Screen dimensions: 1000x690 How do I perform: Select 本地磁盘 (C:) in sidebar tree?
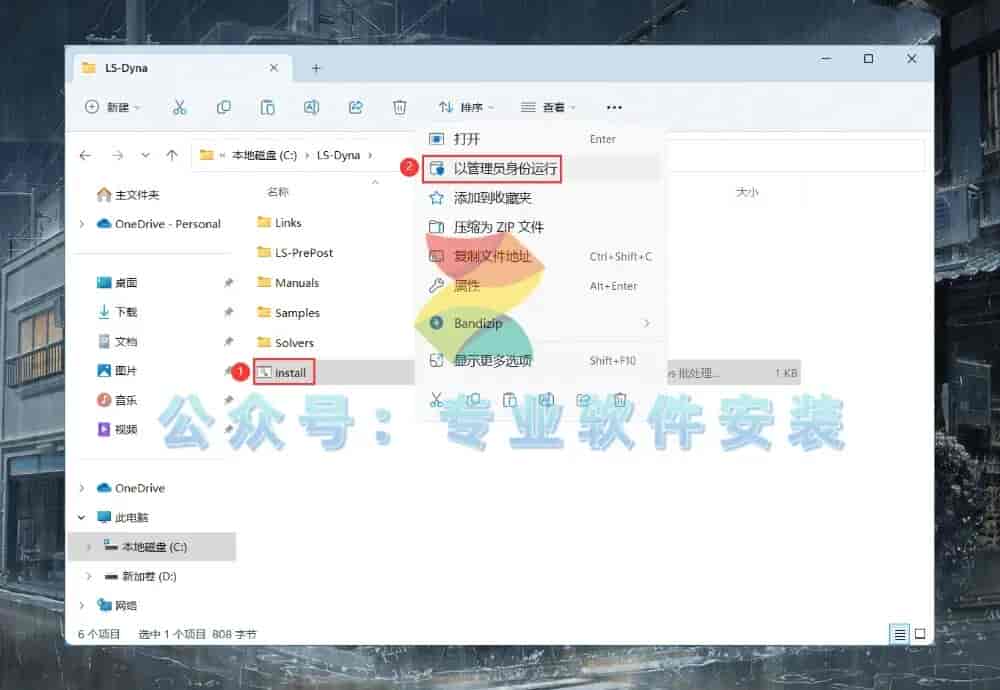point(152,547)
